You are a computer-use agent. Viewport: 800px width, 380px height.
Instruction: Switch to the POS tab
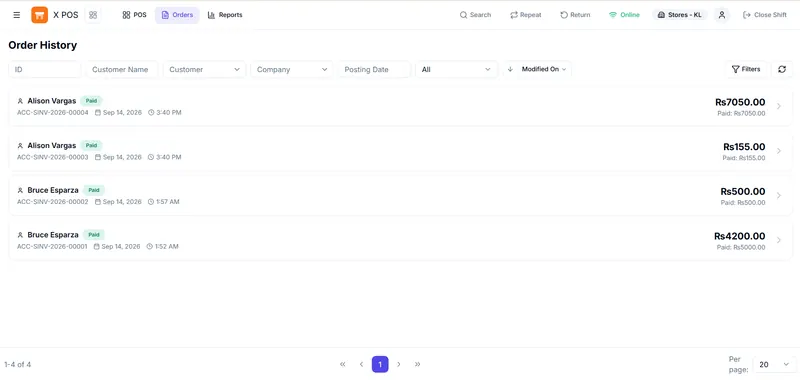[134, 15]
